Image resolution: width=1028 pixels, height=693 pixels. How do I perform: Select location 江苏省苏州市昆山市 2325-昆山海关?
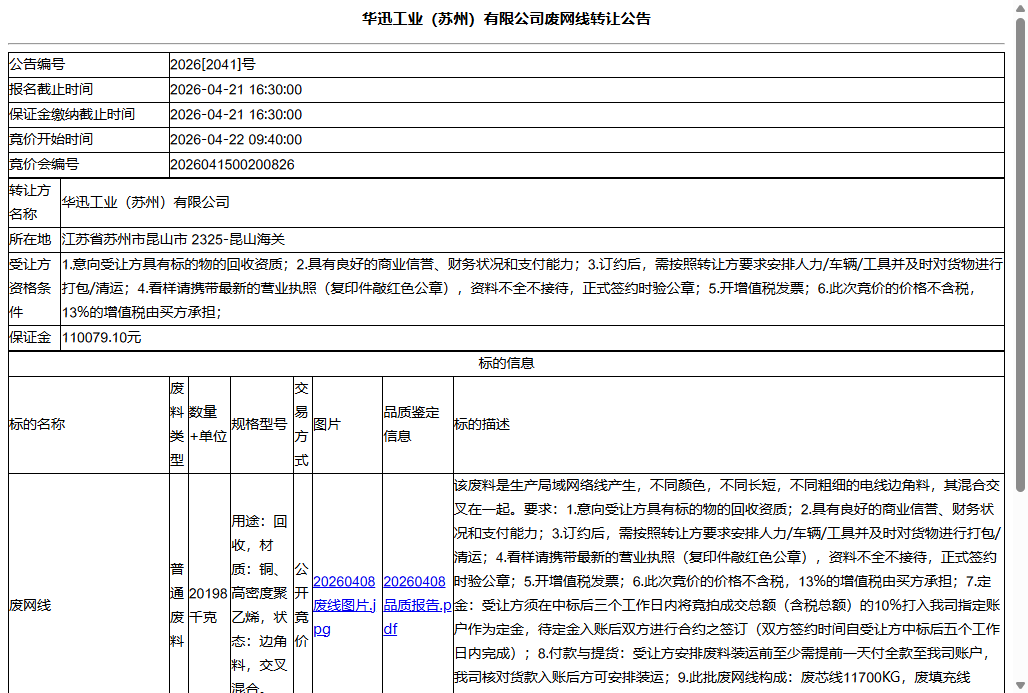174,239
